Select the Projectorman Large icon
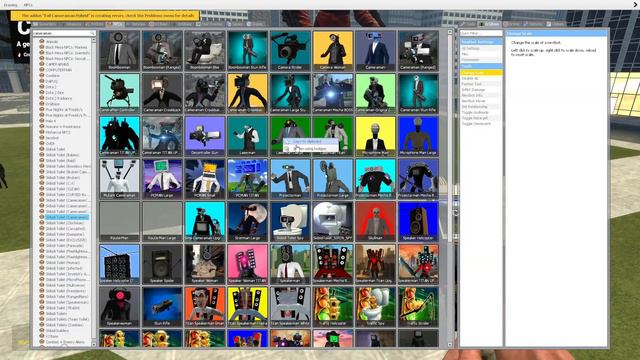 333,179
